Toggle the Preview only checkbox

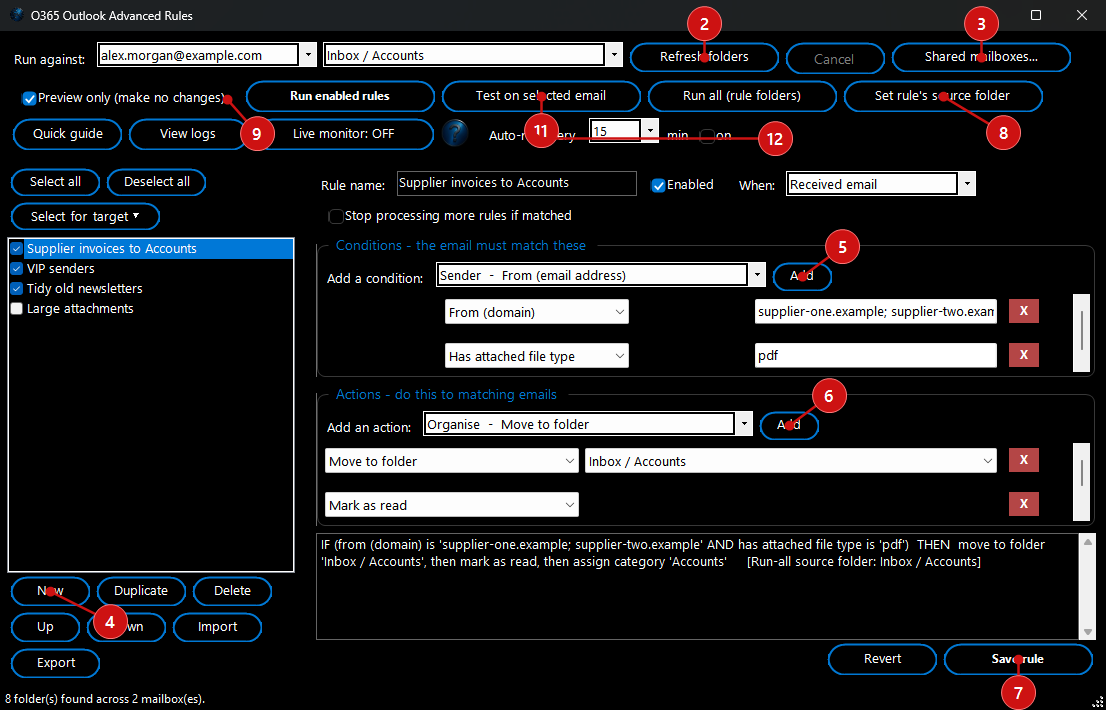(x=29, y=99)
